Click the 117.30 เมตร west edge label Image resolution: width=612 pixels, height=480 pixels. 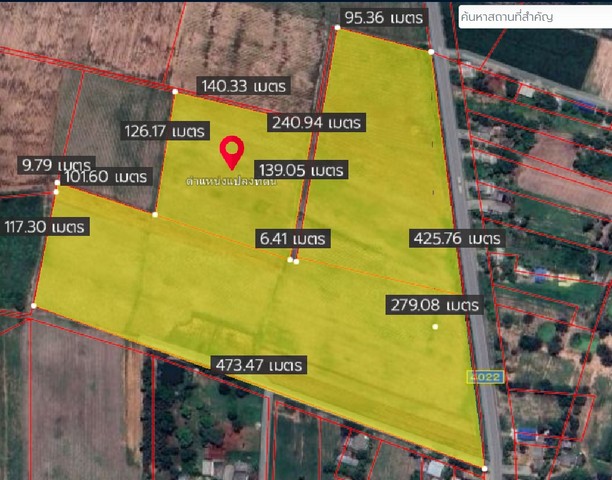pyautogui.click(x=44, y=227)
